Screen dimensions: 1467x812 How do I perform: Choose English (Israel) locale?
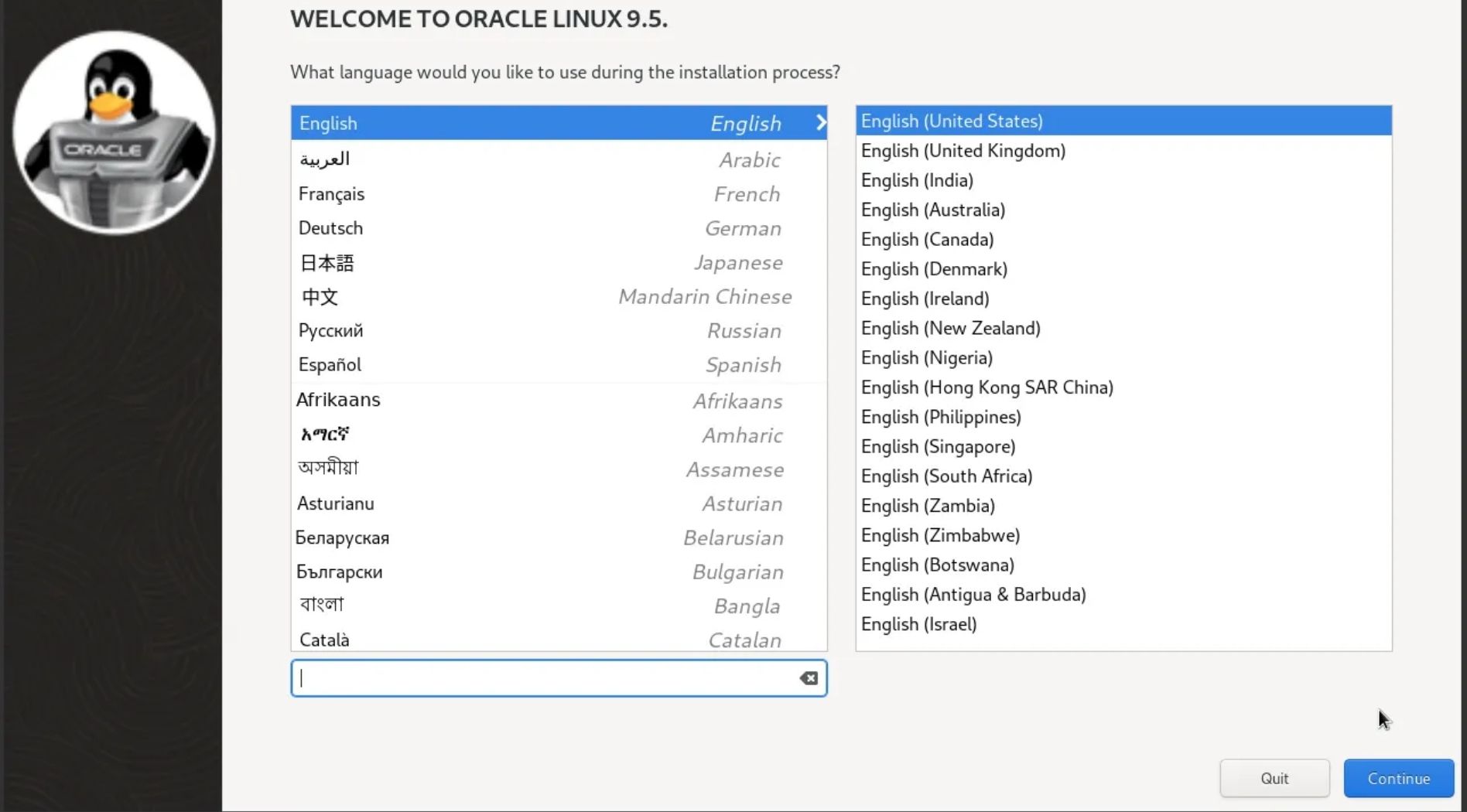point(1123,624)
